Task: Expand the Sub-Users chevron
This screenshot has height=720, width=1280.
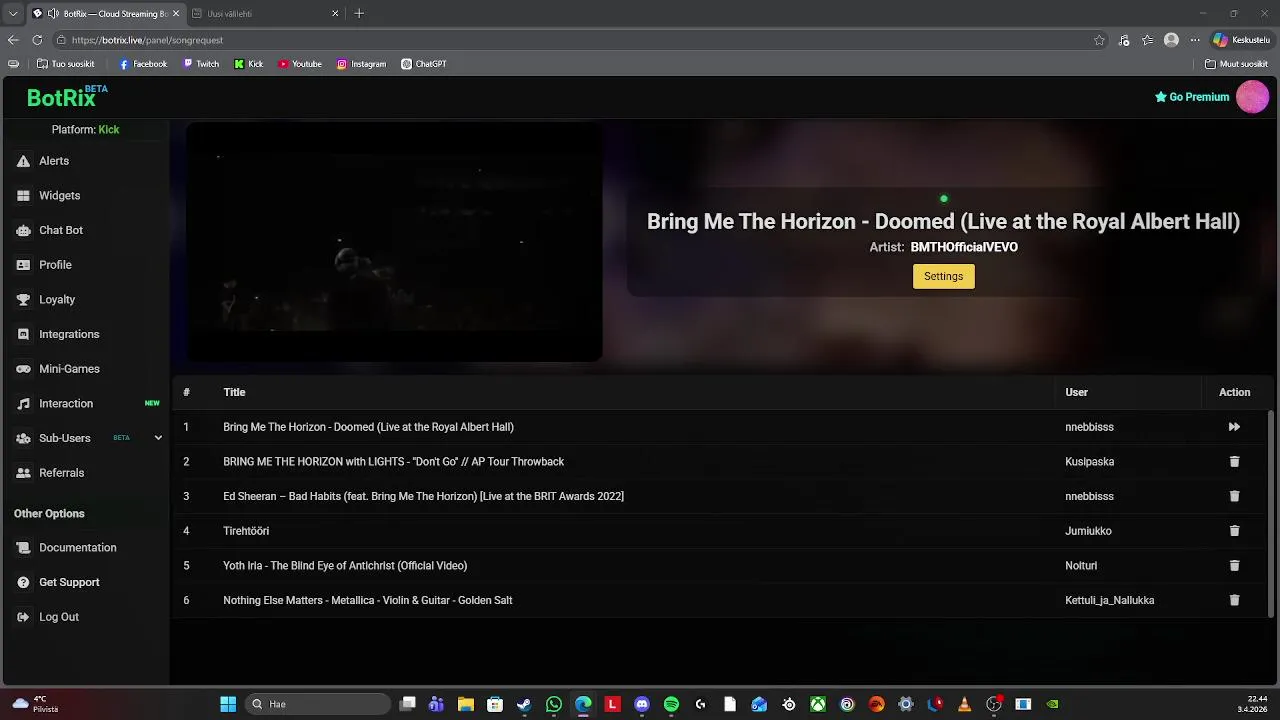Action: [x=158, y=438]
